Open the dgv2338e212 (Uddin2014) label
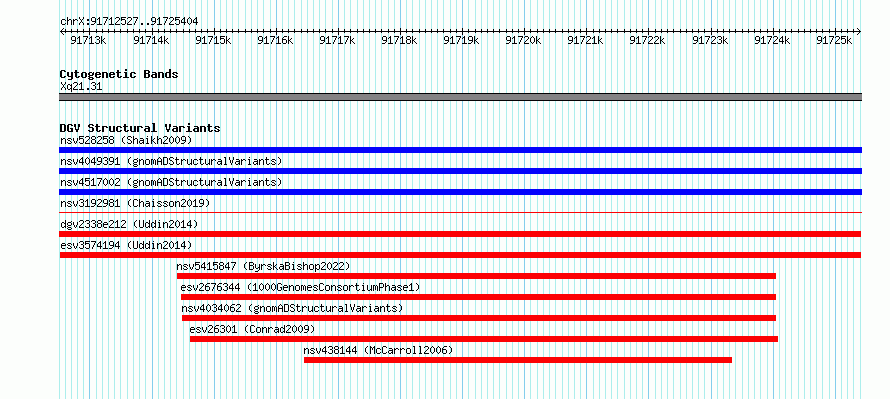The width and height of the screenshot is (890, 399). coord(129,224)
